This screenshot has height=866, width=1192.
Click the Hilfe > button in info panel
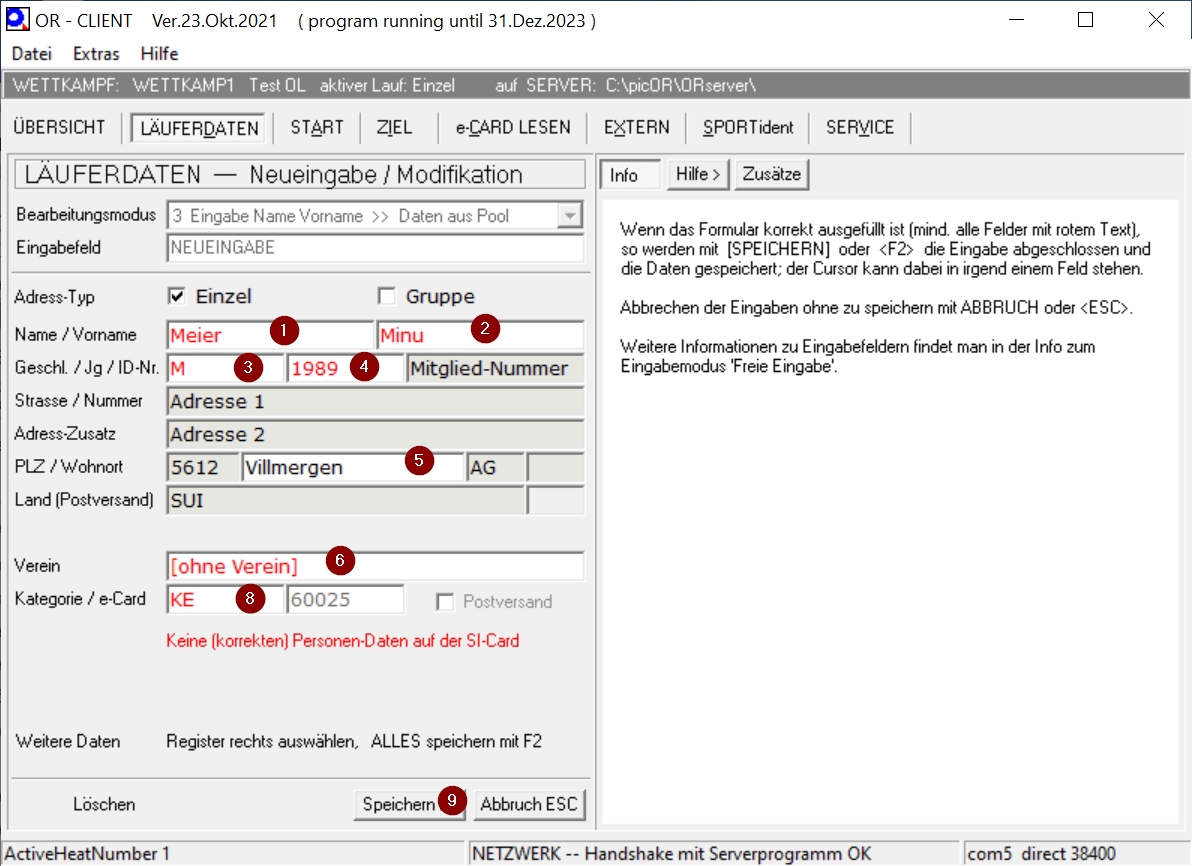tap(698, 174)
